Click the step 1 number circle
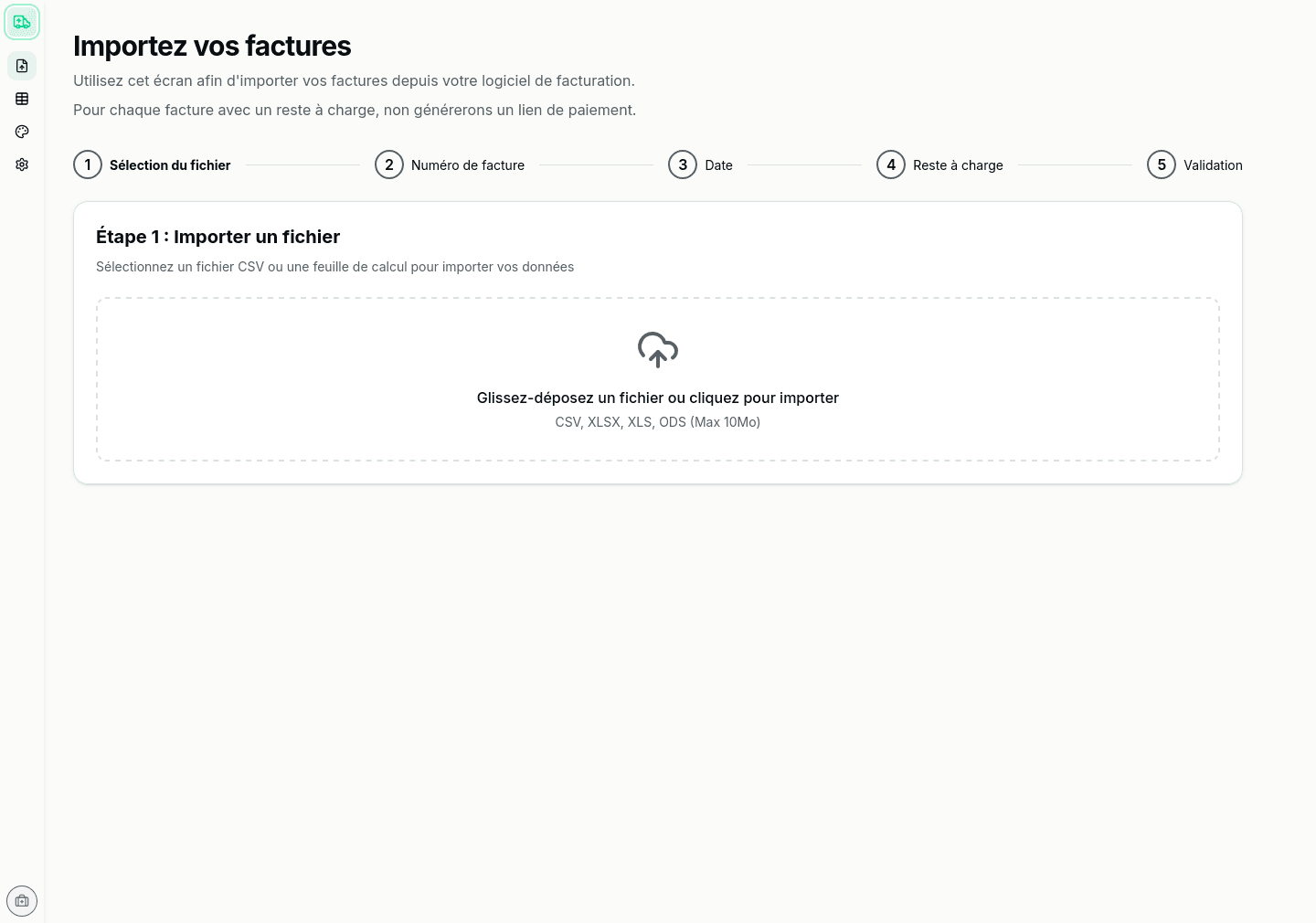This screenshot has height=923, width=1316. [88, 164]
